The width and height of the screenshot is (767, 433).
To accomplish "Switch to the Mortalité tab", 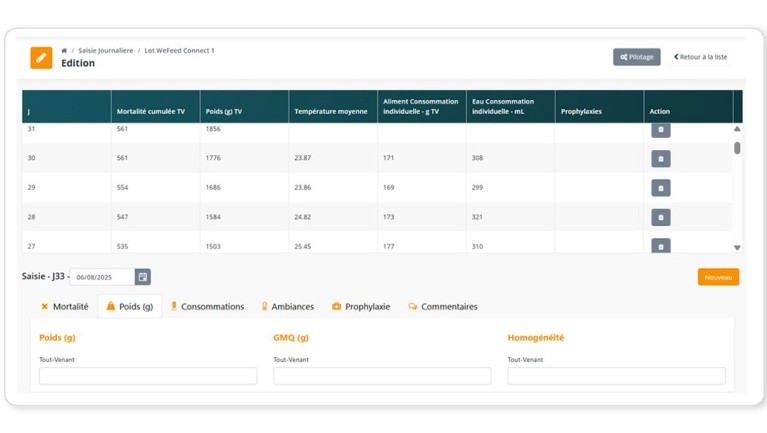I will click(x=65, y=307).
